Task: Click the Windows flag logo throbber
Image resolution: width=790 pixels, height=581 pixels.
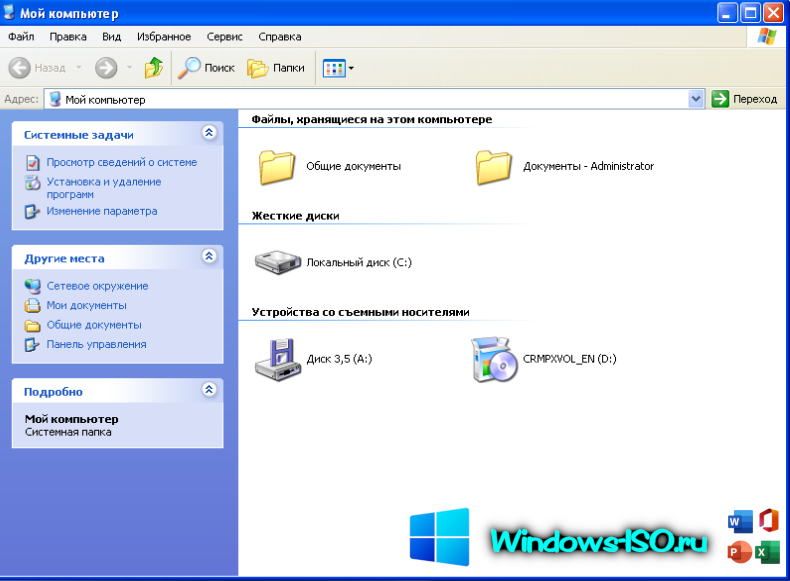Action: pos(767,36)
